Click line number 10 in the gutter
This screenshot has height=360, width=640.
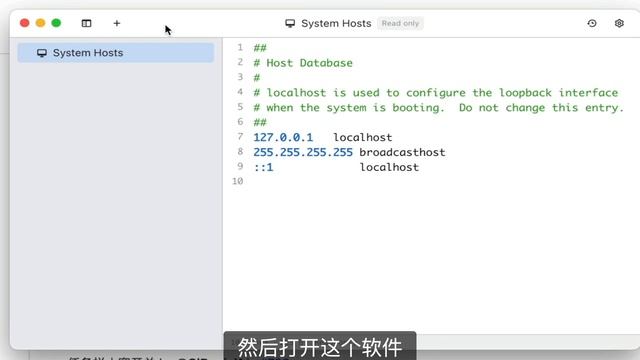tap(238, 181)
